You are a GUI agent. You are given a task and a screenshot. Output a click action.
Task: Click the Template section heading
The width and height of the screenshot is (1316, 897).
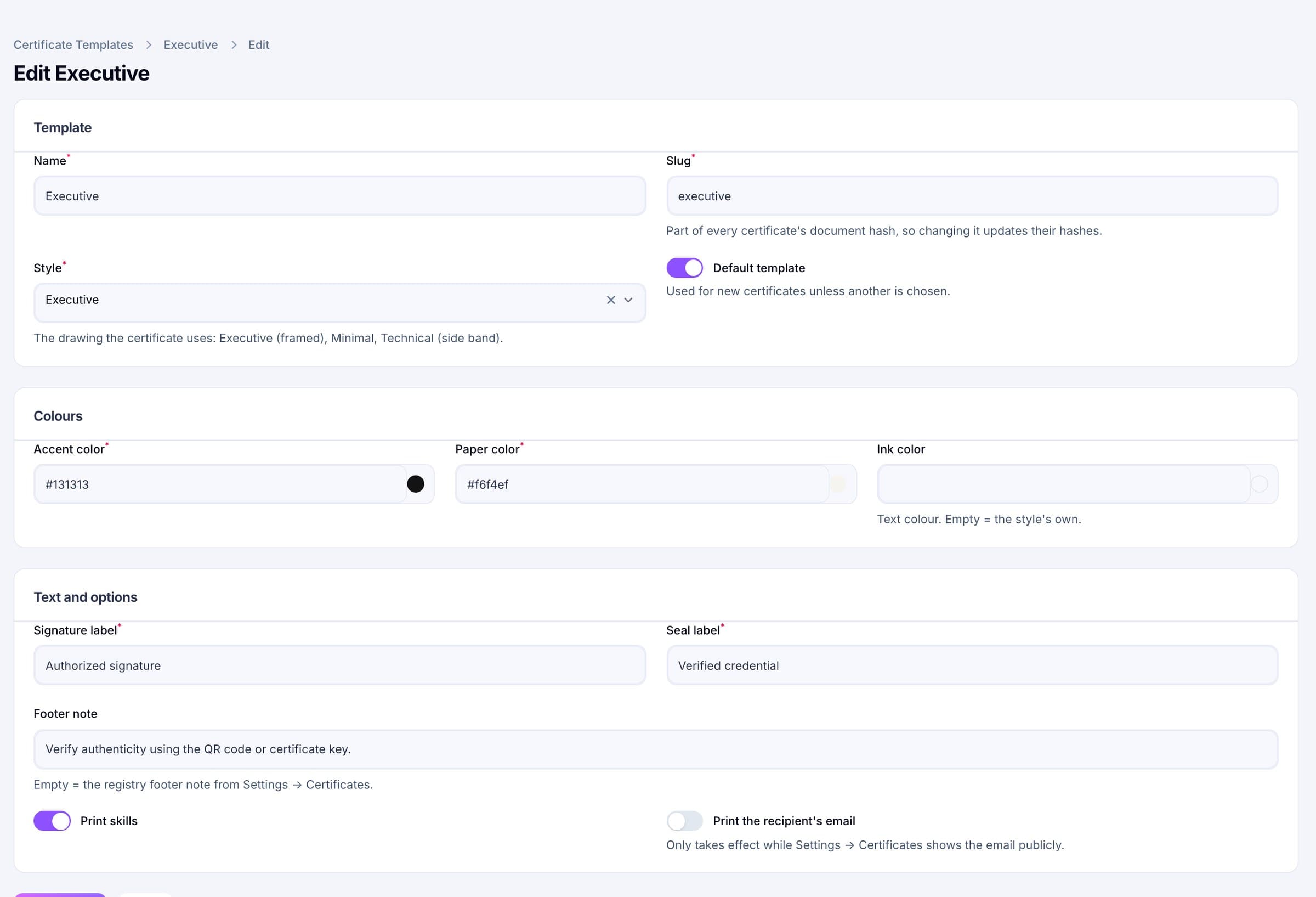63,127
